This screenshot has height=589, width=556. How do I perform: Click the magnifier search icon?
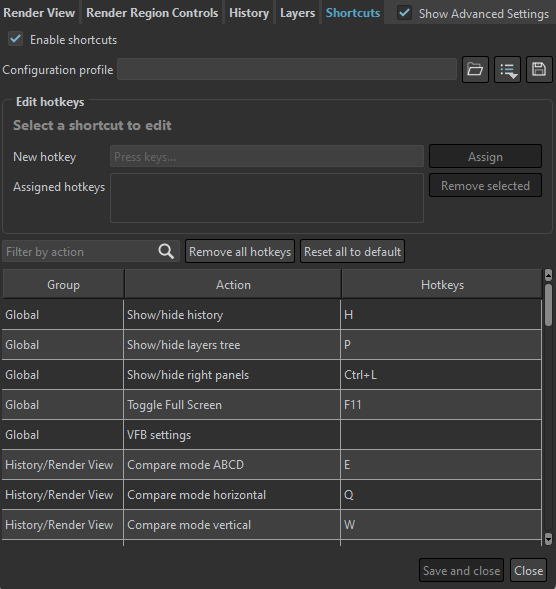click(166, 251)
